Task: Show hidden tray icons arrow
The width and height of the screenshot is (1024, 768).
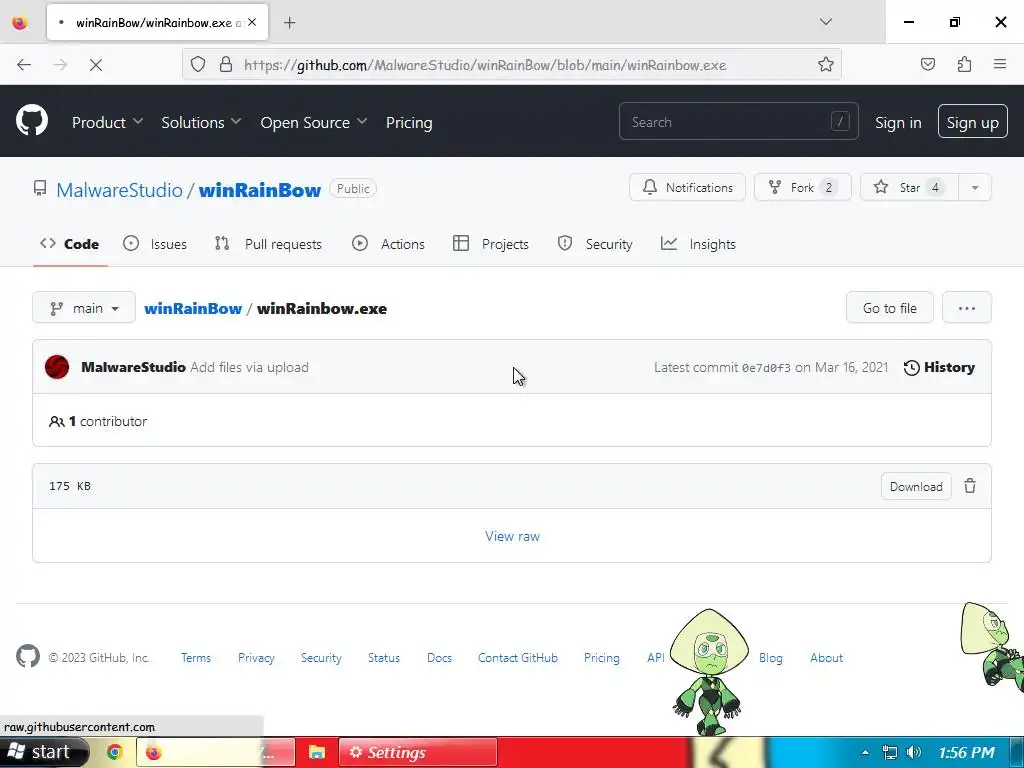Action: (x=865, y=752)
